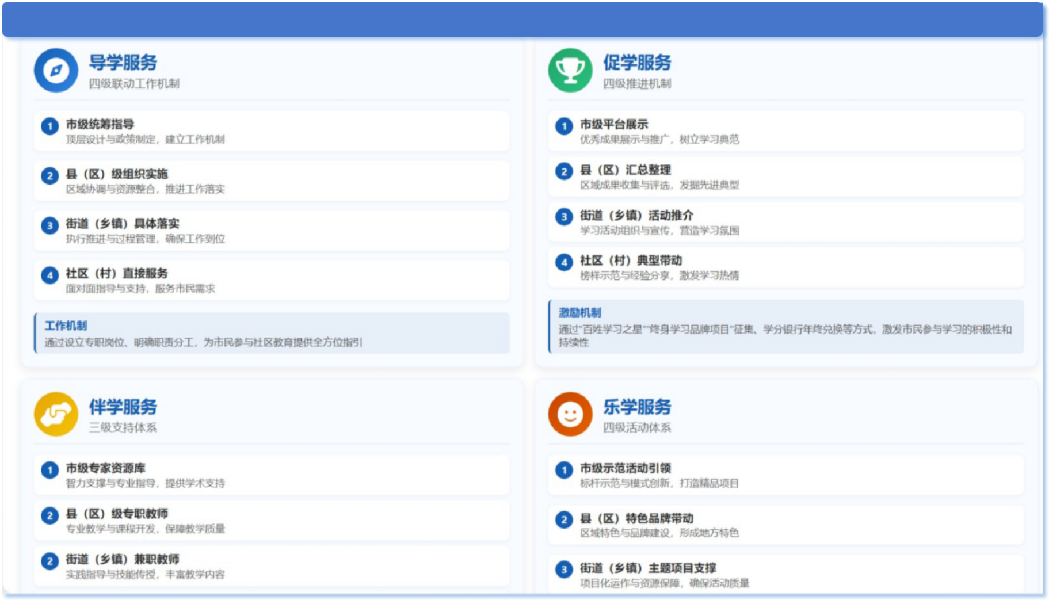Click number 1 badge beside 市级专家资源库
This screenshot has width=1051, height=603.
coord(49,470)
